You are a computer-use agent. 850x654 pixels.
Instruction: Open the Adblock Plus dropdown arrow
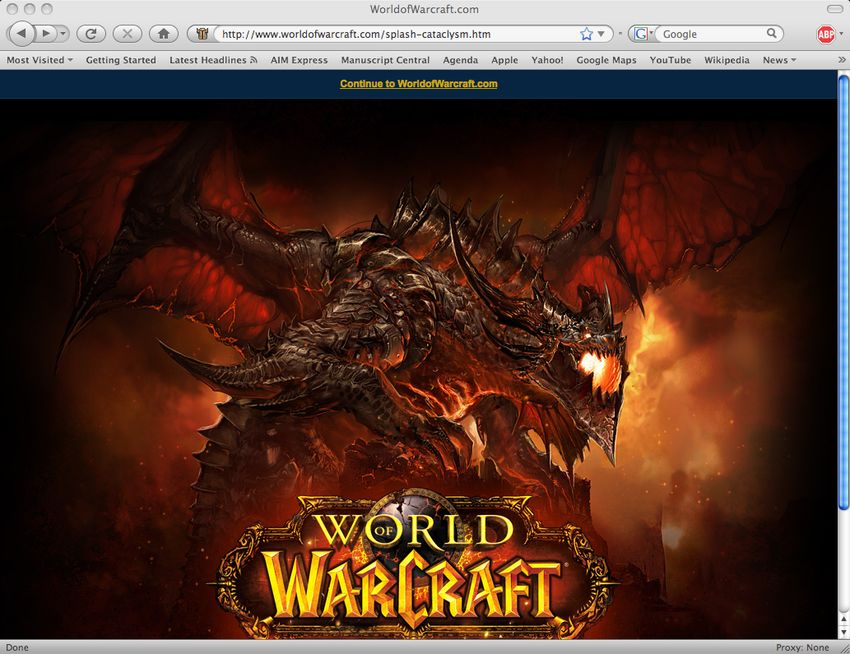click(x=841, y=34)
